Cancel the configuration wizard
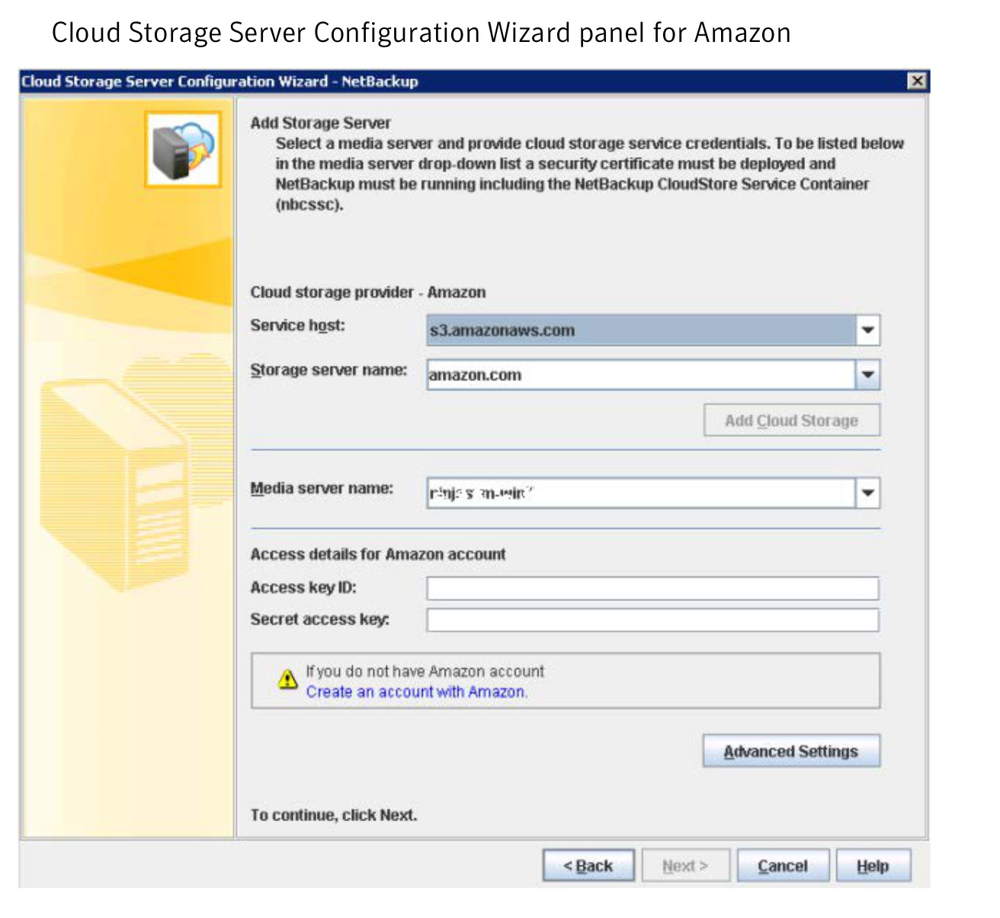This screenshot has width=1000, height=918. coord(783,866)
